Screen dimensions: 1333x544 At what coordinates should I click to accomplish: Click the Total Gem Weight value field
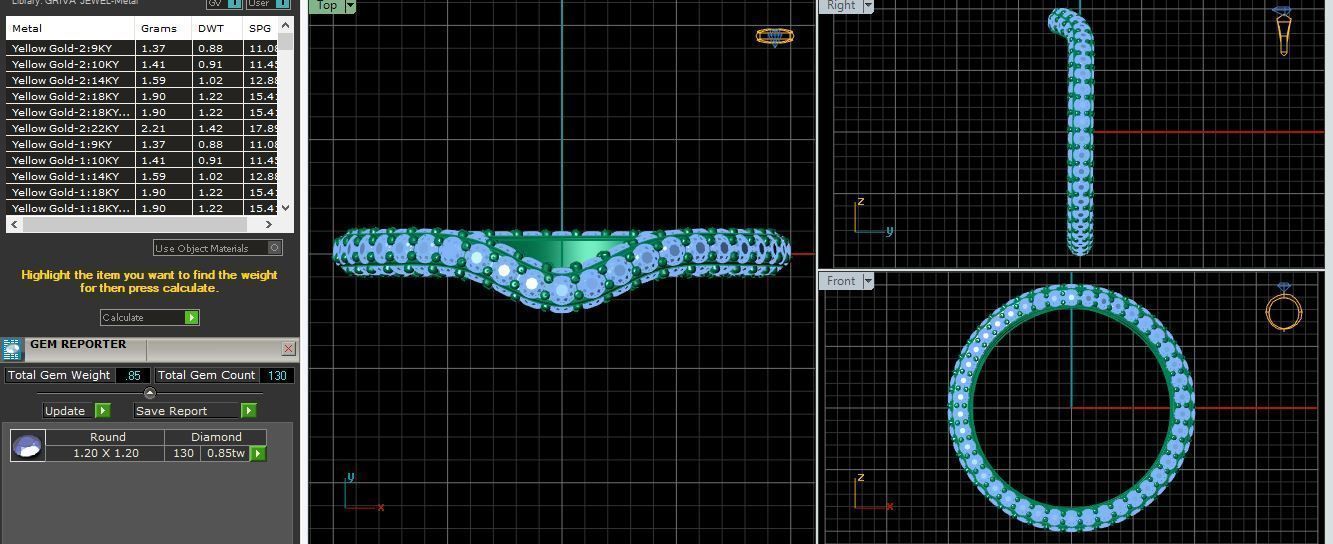132,375
